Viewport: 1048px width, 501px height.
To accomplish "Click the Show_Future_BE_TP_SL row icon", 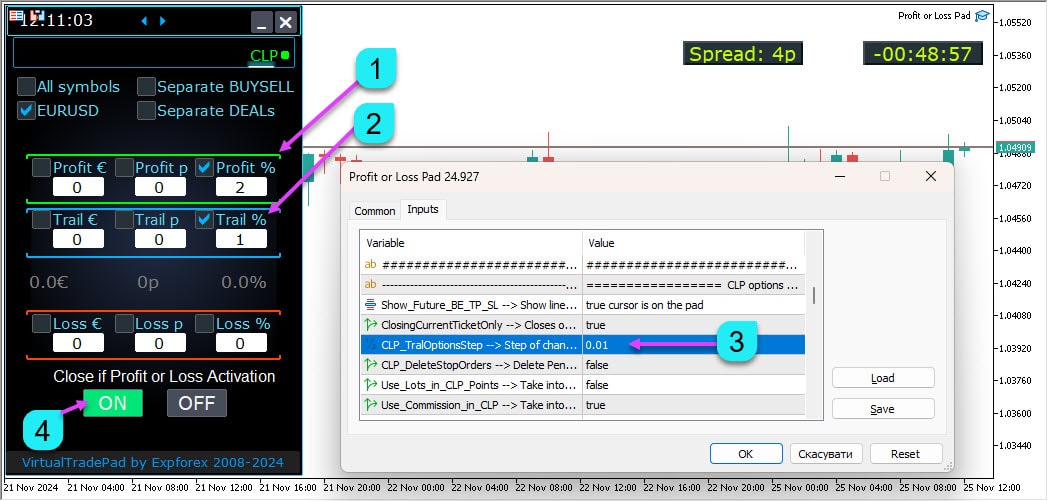I will point(370,305).
